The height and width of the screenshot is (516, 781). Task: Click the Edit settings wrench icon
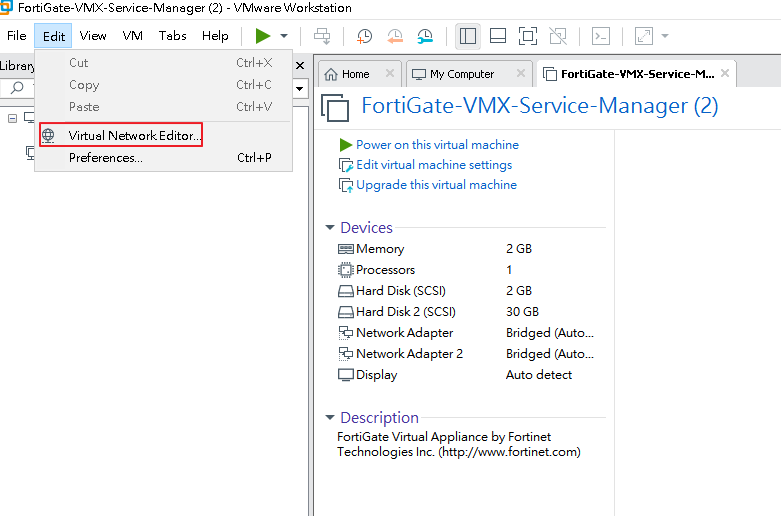pyautogui.click(x=346, y=165)
